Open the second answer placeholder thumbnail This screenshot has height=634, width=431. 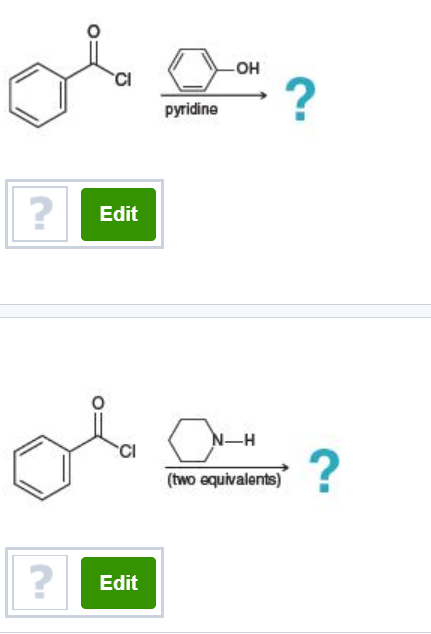pos(40,582)
